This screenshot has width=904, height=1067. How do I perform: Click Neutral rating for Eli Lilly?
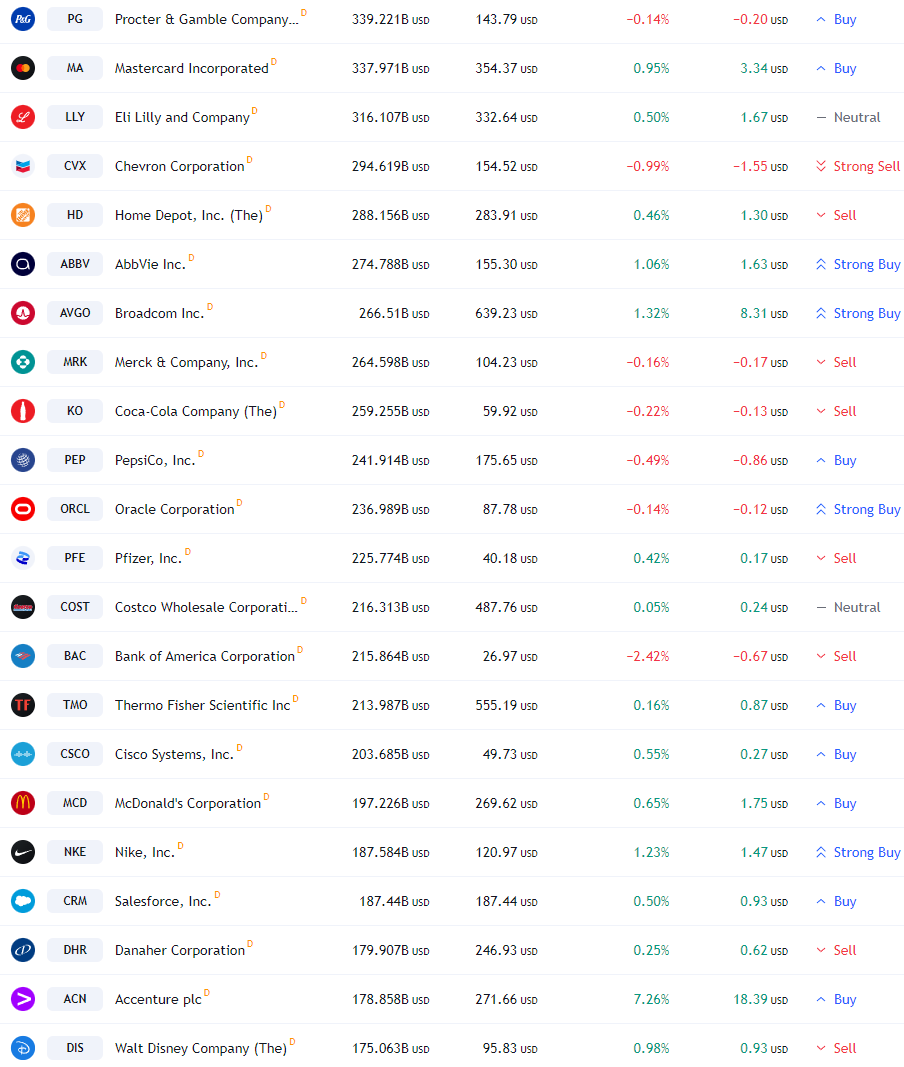coord(848,118)
